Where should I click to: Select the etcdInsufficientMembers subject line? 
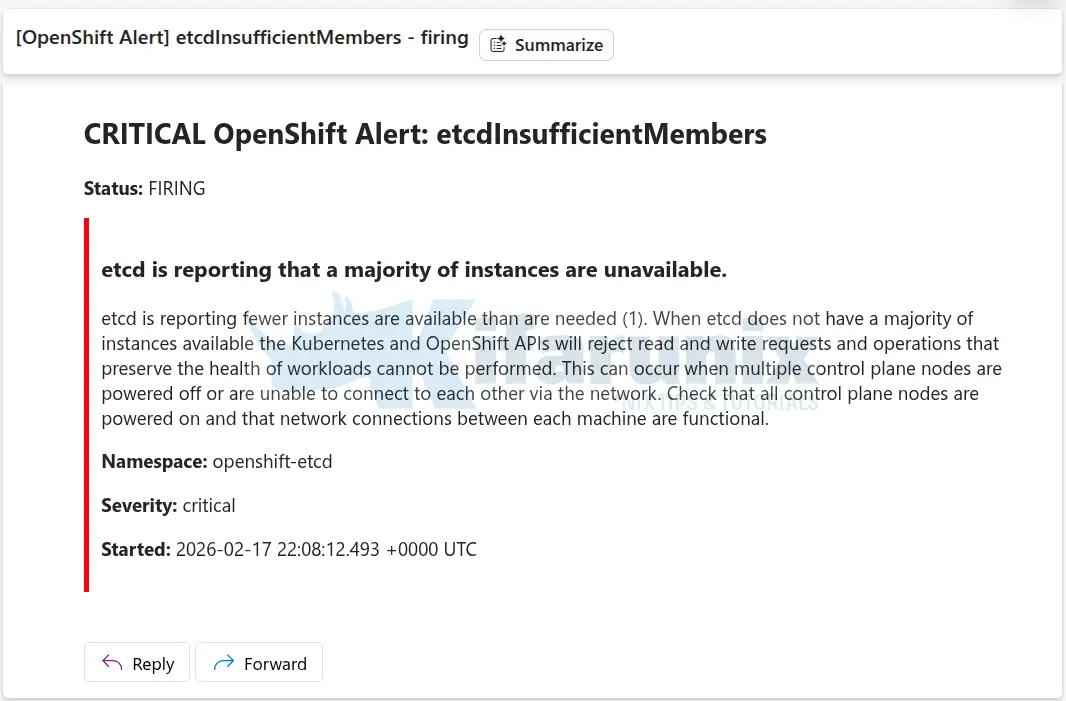pos(241,37)
